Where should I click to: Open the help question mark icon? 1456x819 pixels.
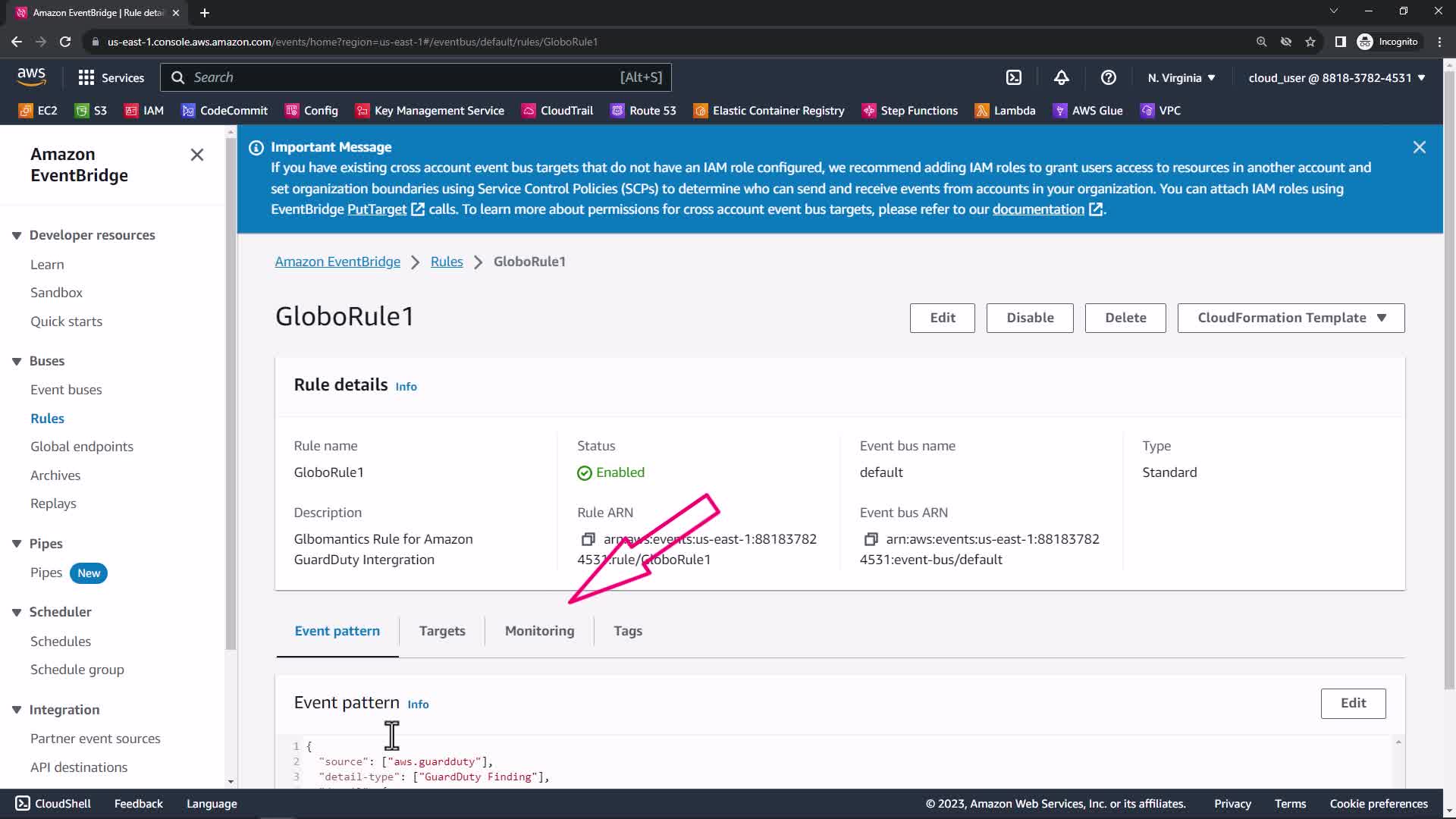[1108, 77]
